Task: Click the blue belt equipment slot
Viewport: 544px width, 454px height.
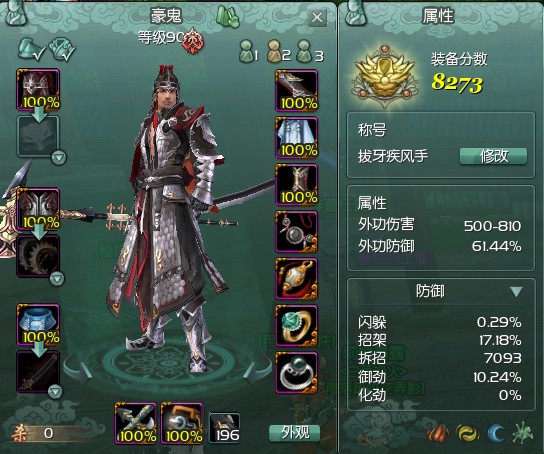Action: coord(38,325)
